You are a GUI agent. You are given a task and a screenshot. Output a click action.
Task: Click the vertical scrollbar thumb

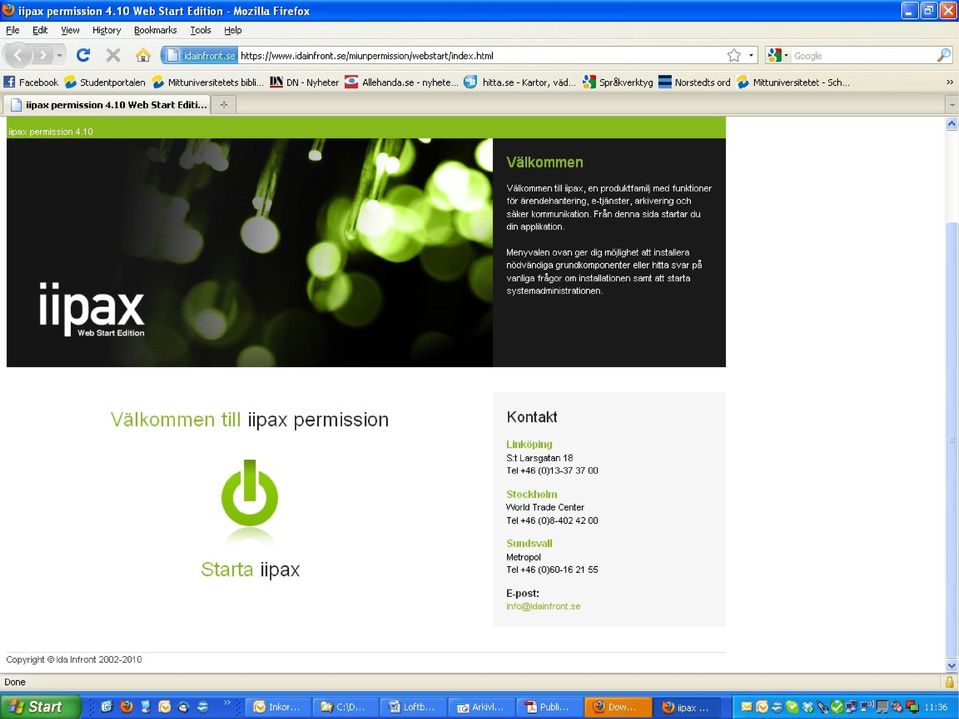point(952,440)
